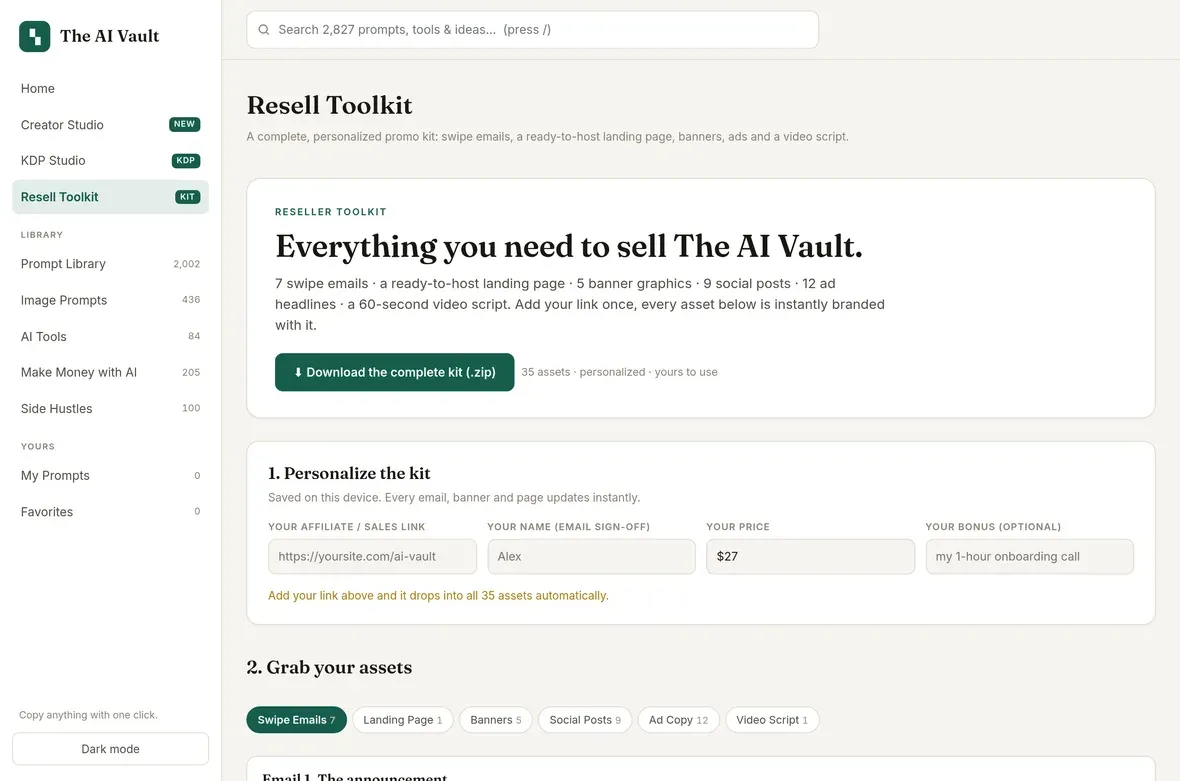Show the Social Posts tab
Viewport: 1180px width, 781px height.
click(x=585, y=720)
